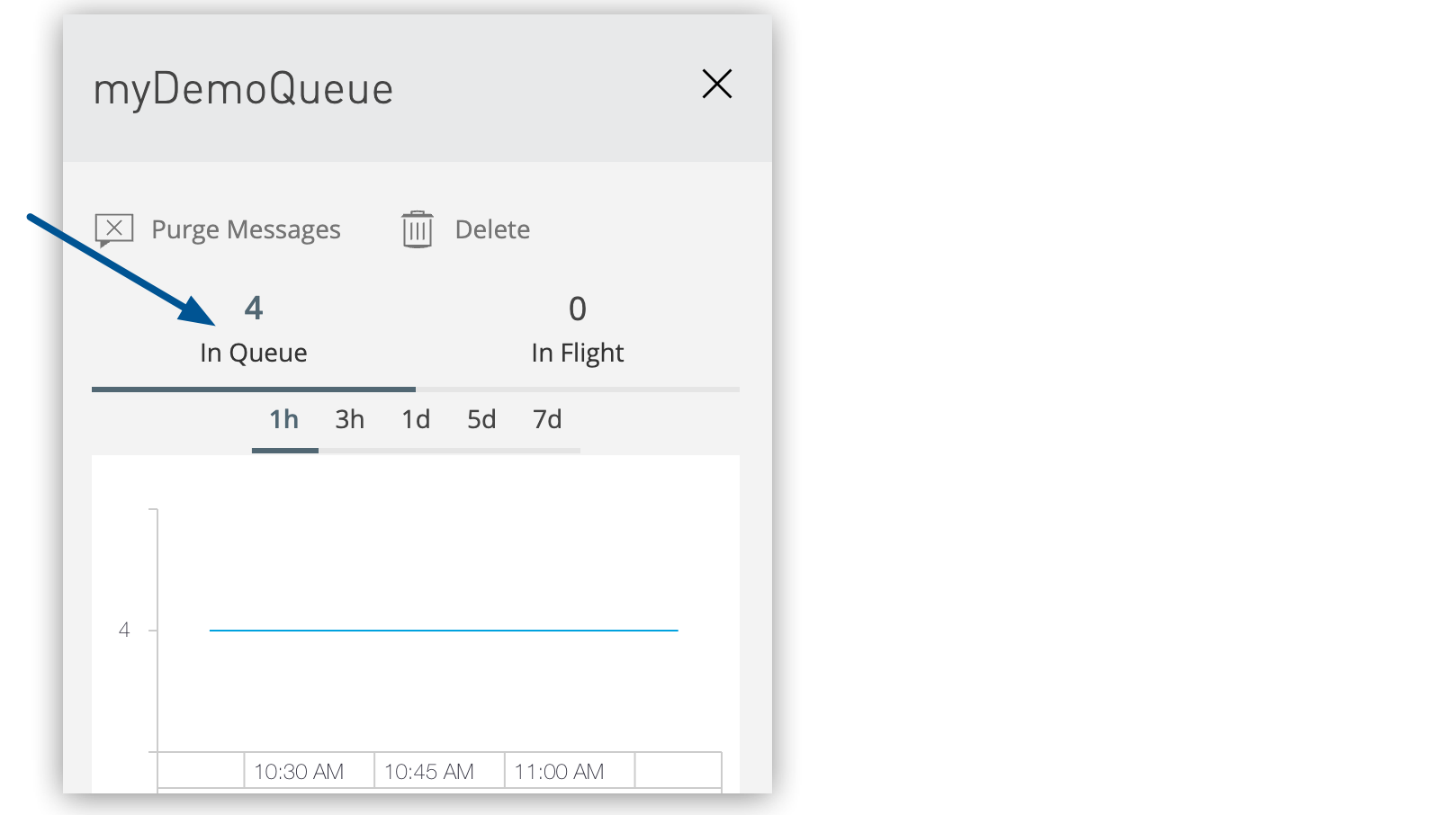The image size is (1456, 815).
Task: Click the 11:00 AM axis label
Action: 559,772
